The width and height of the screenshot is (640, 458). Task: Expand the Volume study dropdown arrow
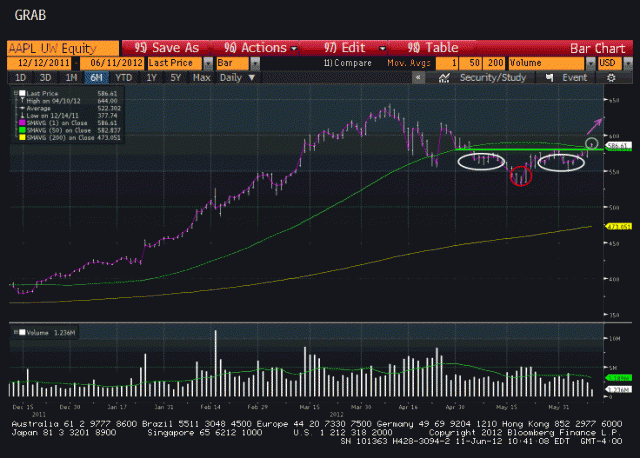pos(591,63)
